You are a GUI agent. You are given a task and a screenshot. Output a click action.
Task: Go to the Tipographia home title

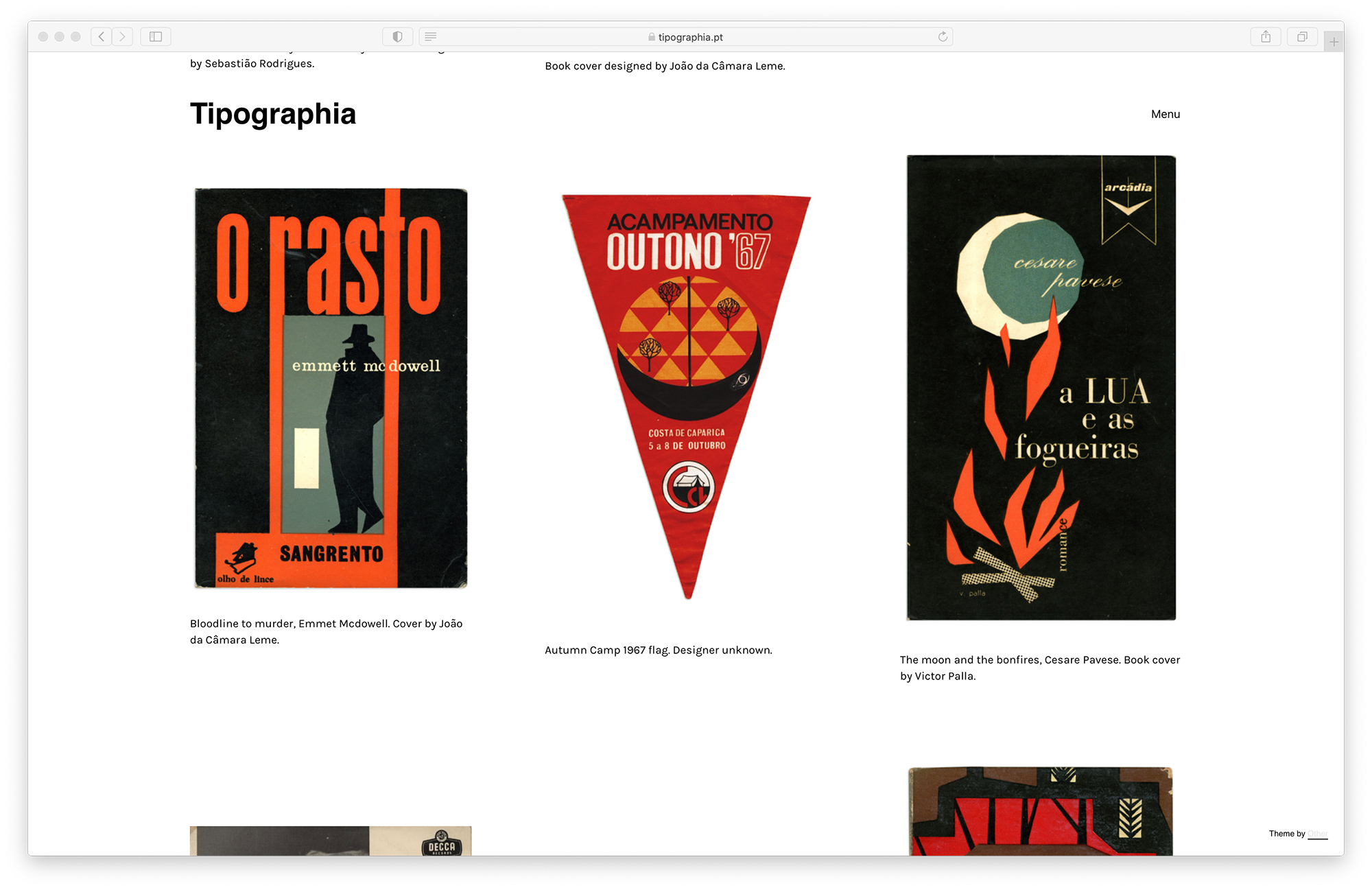coord(273,114)
